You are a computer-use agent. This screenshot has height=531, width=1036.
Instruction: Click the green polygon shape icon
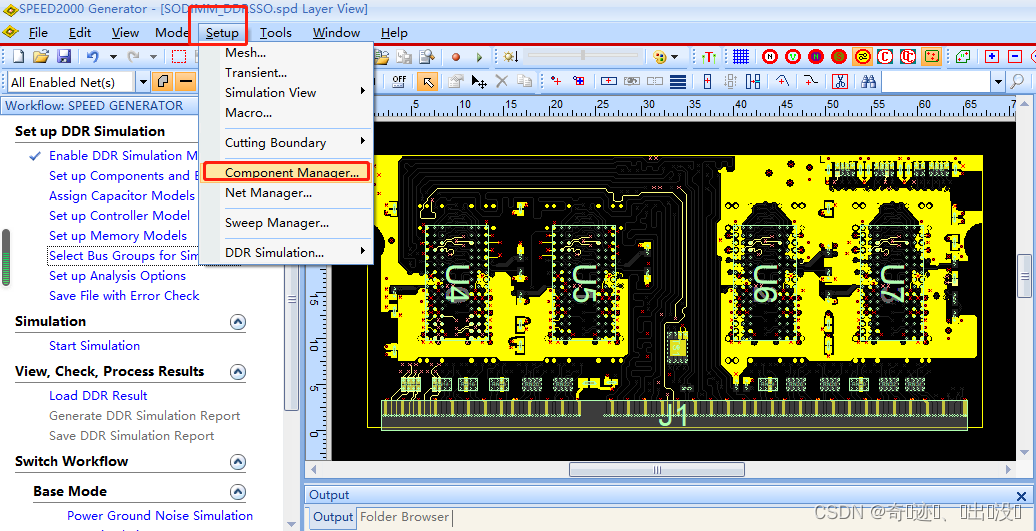(x=963, y=57)
